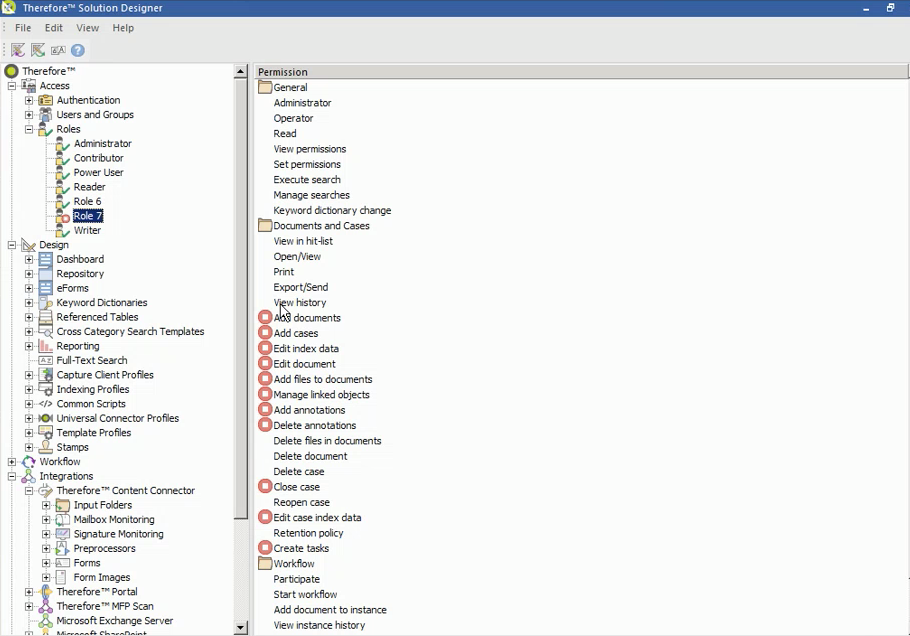Click the Workflow icon in the tree

[x=30, y=461]
